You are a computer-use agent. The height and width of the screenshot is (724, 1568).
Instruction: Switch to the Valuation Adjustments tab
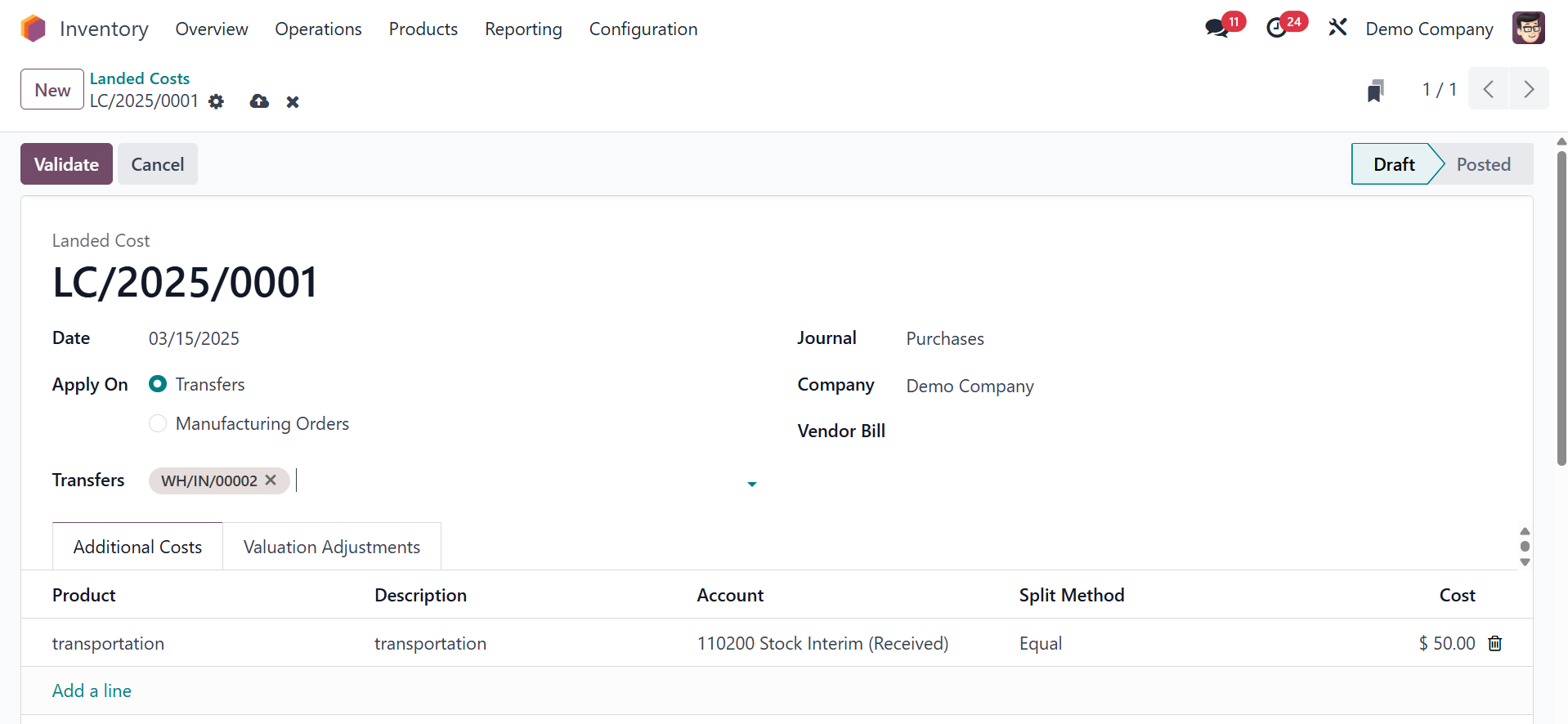pyautogui.click(x=331, y=547)
